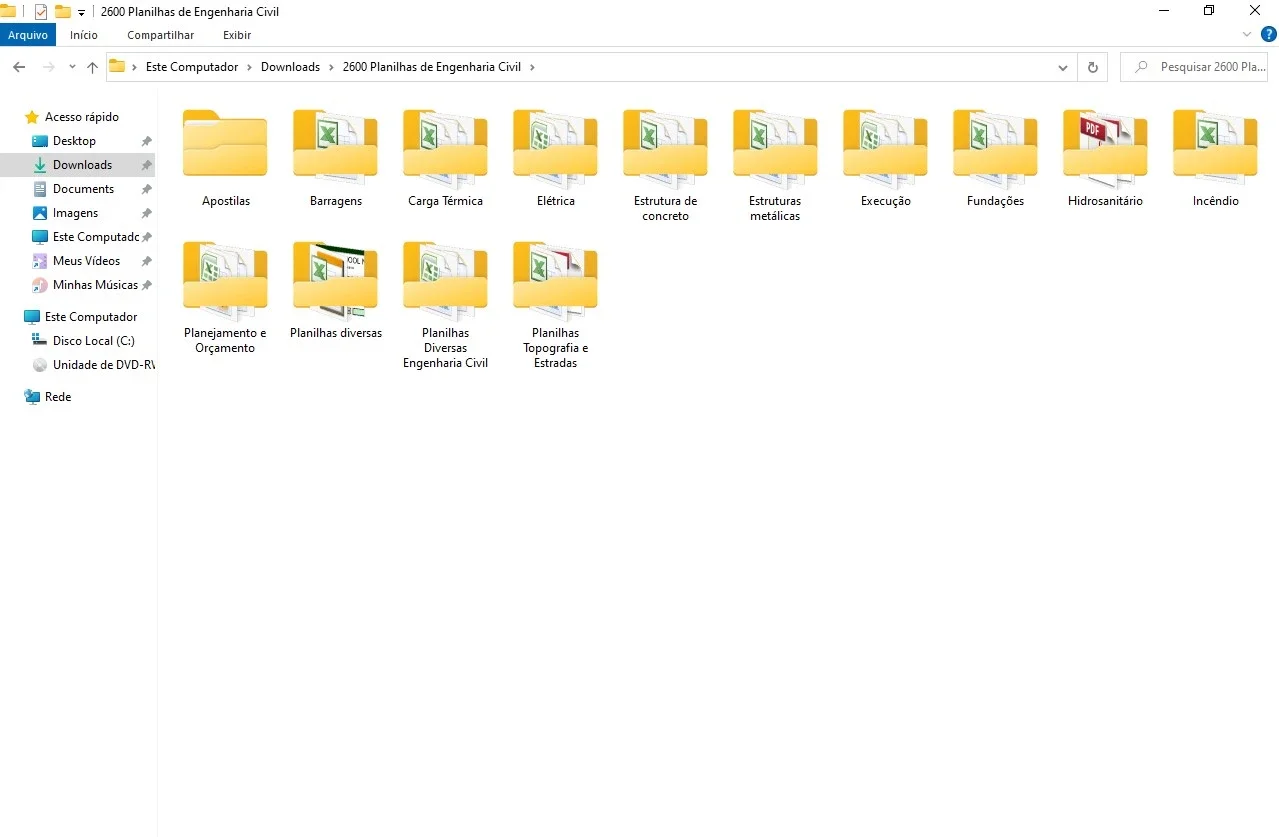Go up one folder level arrow
Image resolution: width=1279 pixels, height=837 pixels.
click(92, 67)
